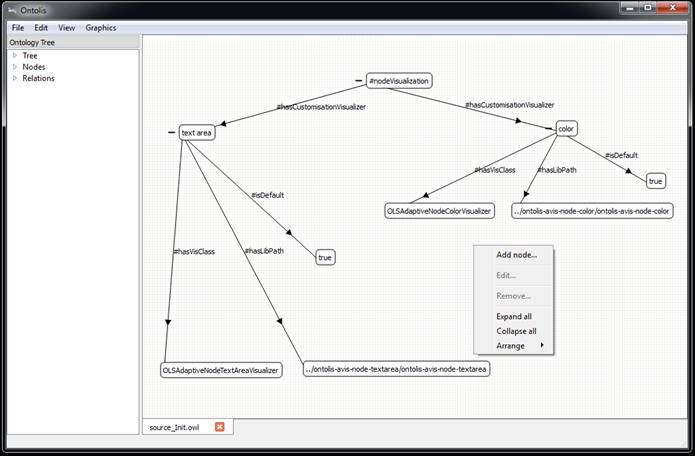Maximize the Ontolis window
This screenshot has width=695, height=456.
[x=648, y=8]
